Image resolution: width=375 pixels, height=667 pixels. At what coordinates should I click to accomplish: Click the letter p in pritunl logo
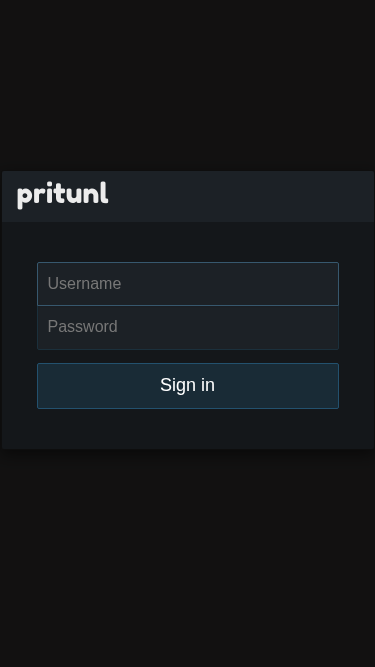coord(25,198)
